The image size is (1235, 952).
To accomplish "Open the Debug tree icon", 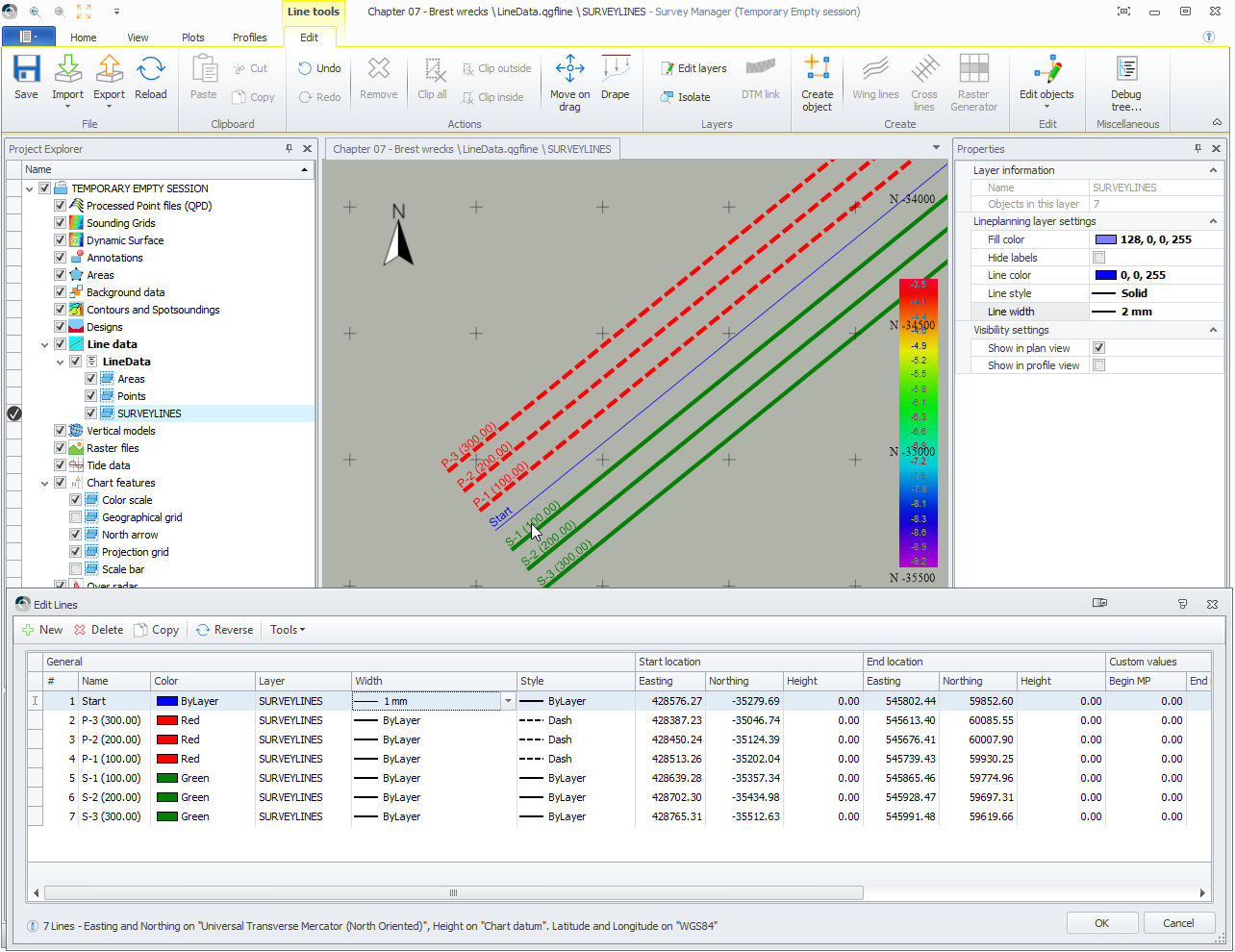I will [1126, 82].
